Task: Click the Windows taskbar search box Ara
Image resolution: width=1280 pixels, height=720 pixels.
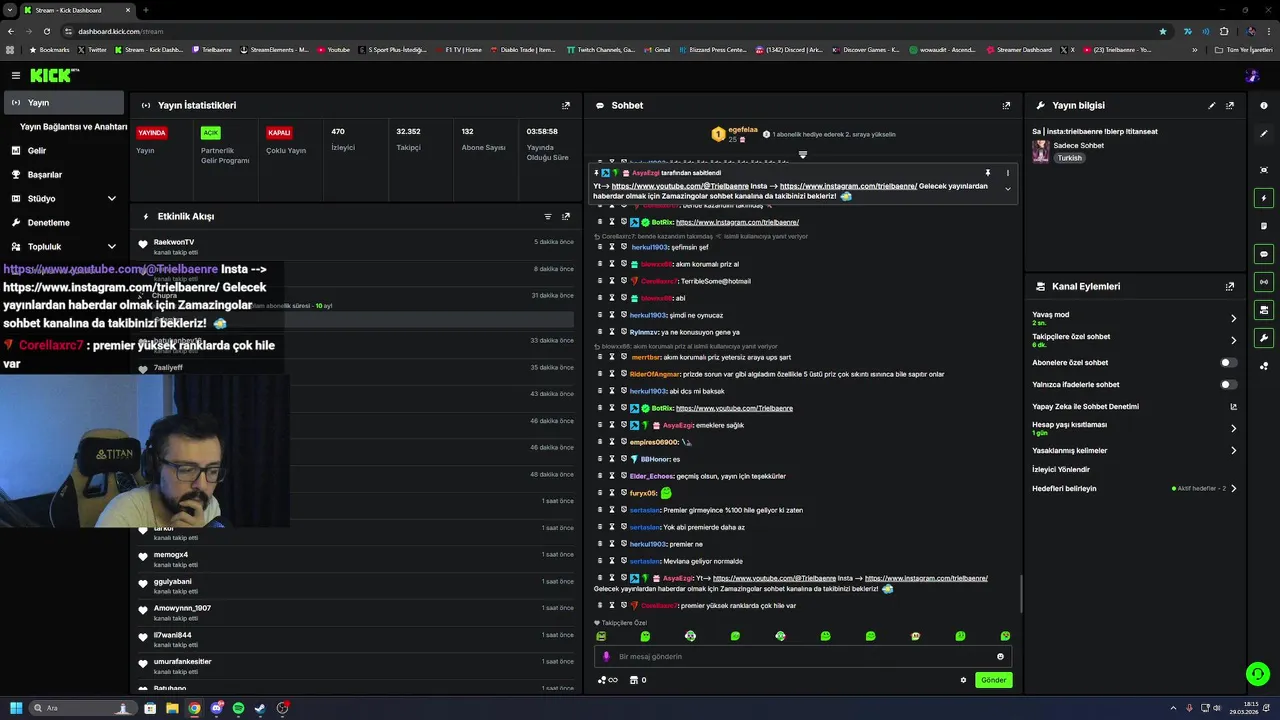Action: 82,708
